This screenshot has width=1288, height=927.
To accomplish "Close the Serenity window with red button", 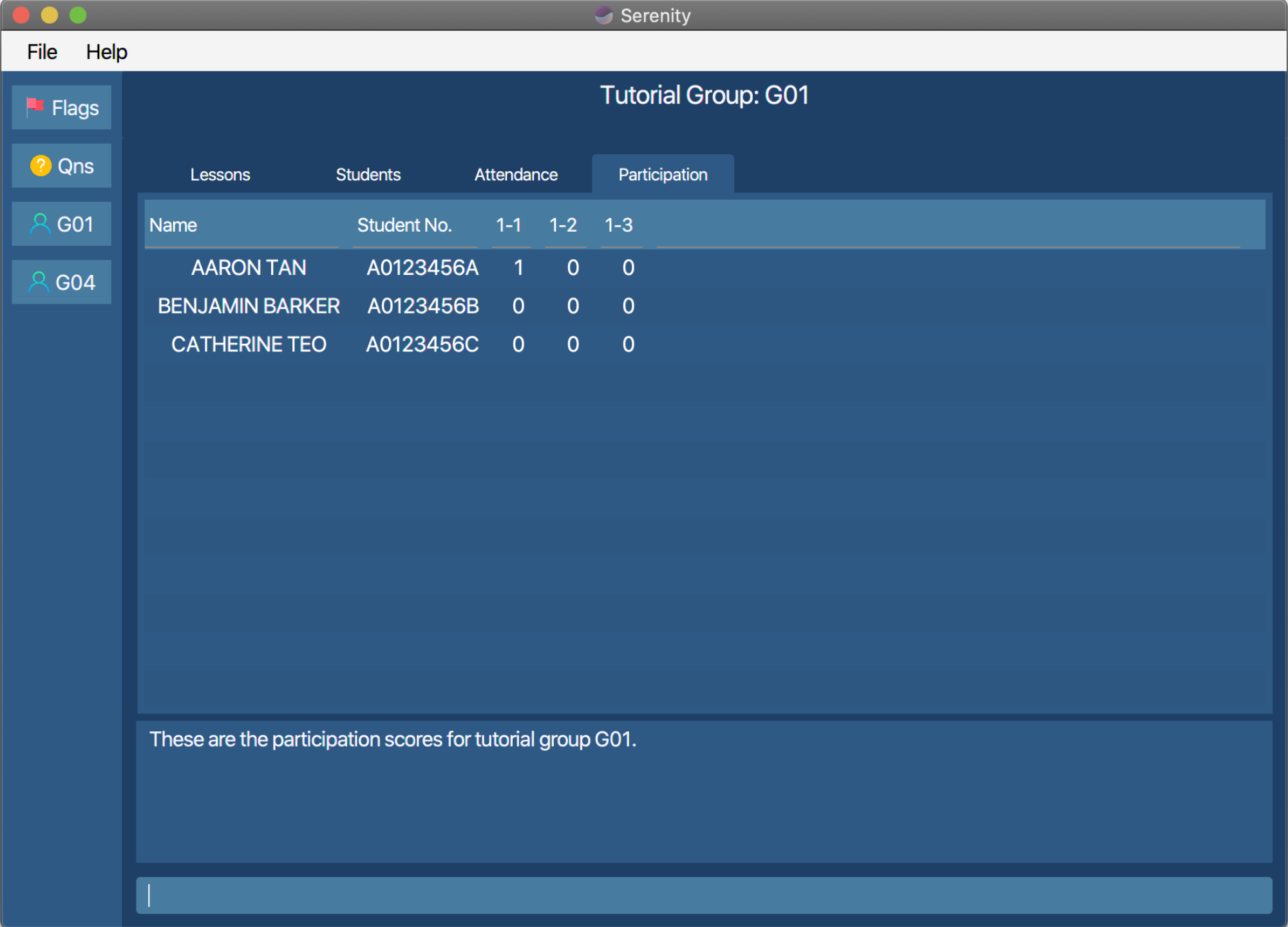I will [x=21, y=15].
